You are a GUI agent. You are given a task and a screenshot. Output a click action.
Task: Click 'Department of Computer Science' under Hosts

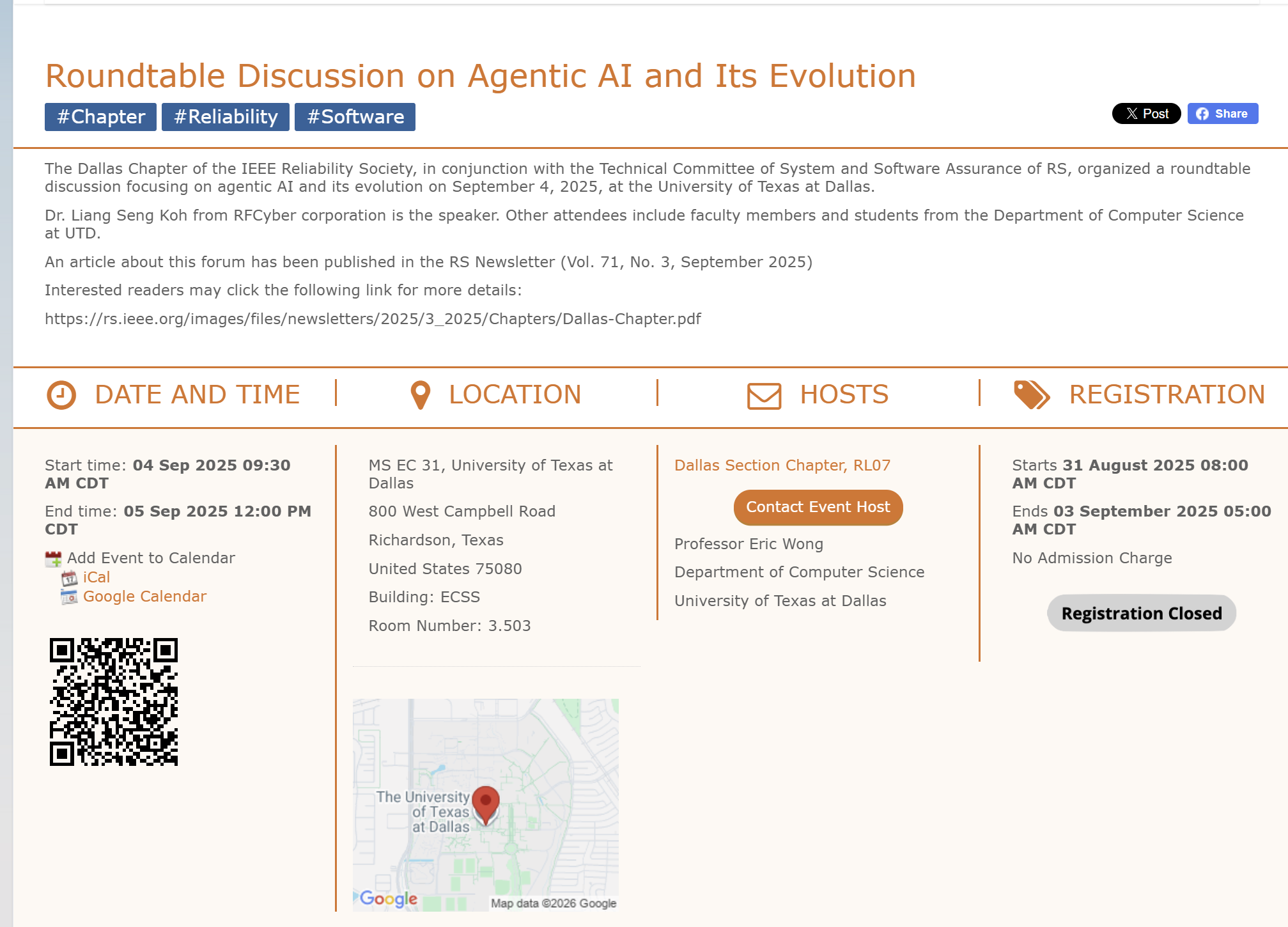point(800,572)
